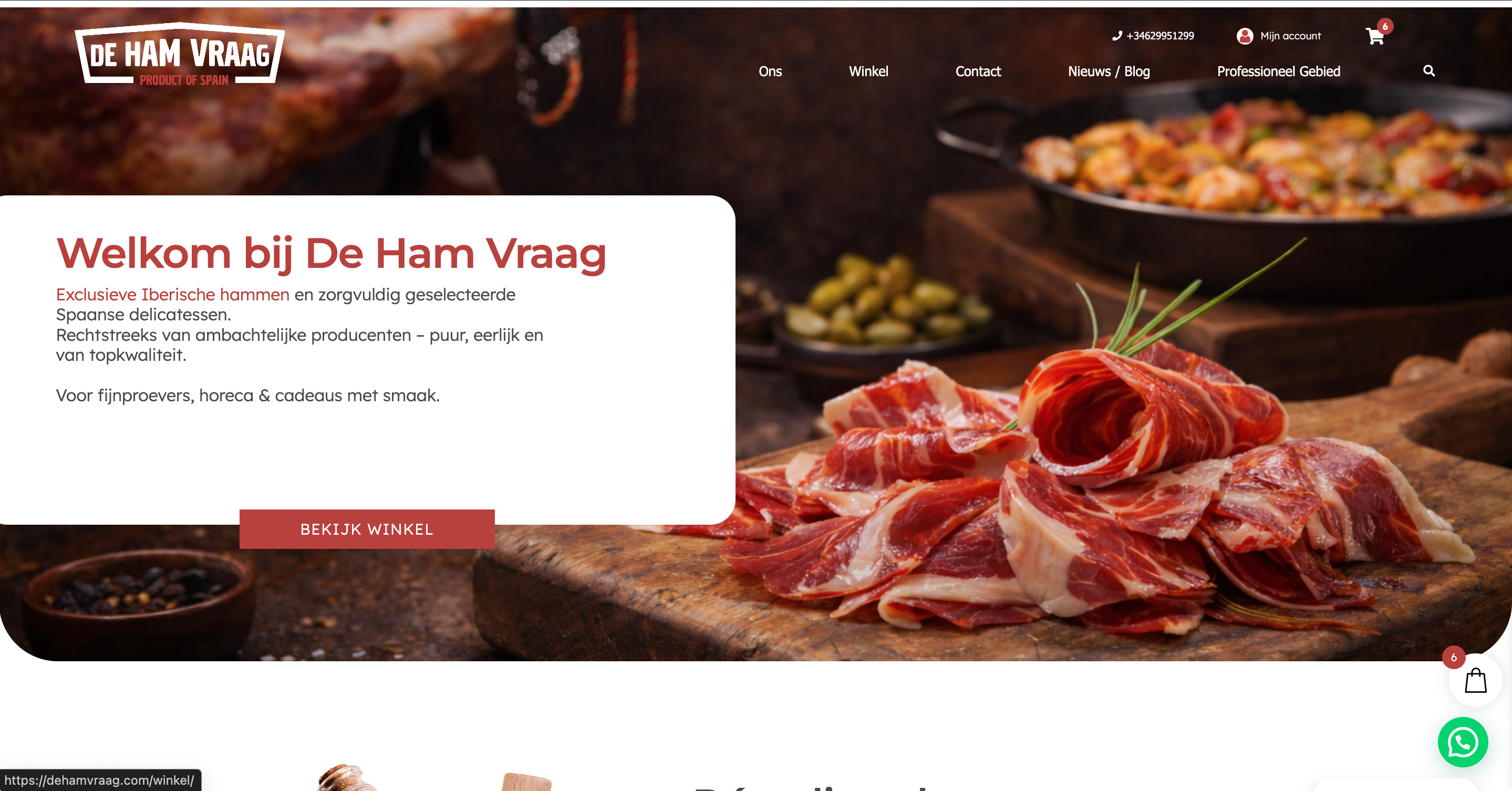Click the red cart count badge

pyautogui.click(x=1385, y=26)
